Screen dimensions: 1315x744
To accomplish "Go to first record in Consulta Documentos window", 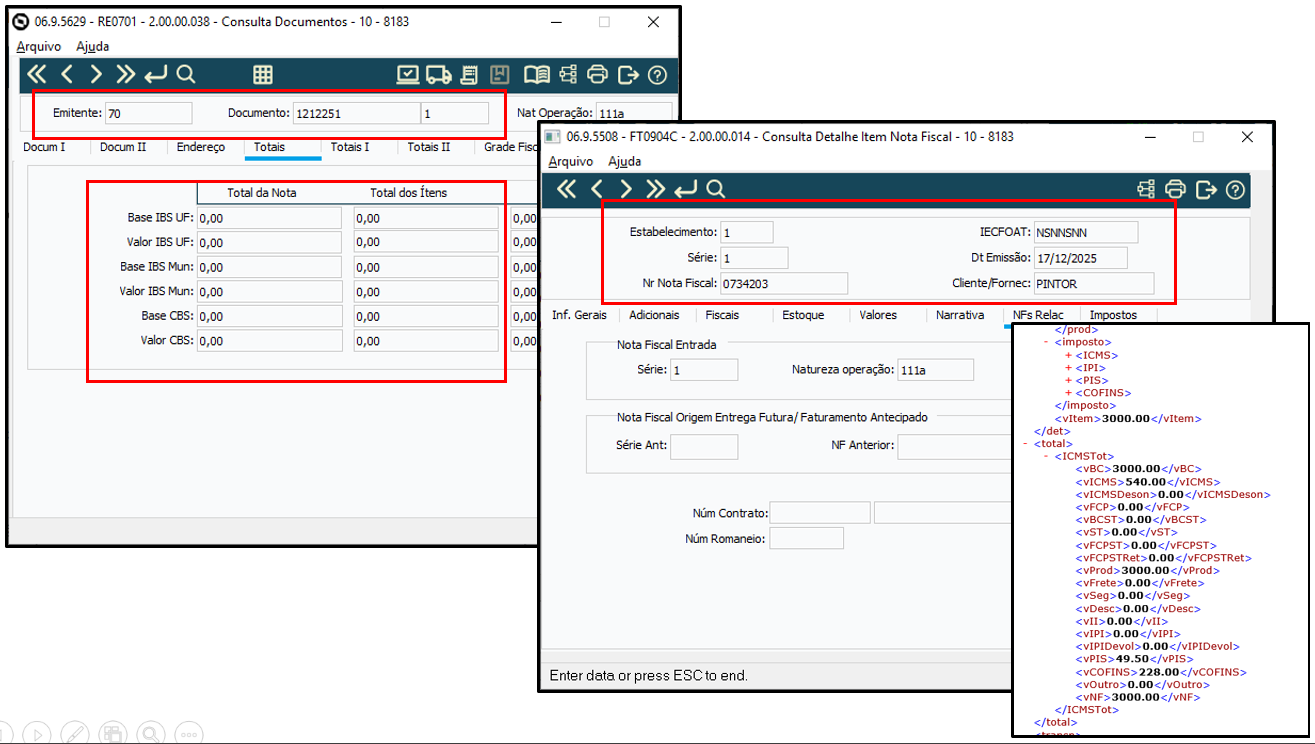I will 37,74.
